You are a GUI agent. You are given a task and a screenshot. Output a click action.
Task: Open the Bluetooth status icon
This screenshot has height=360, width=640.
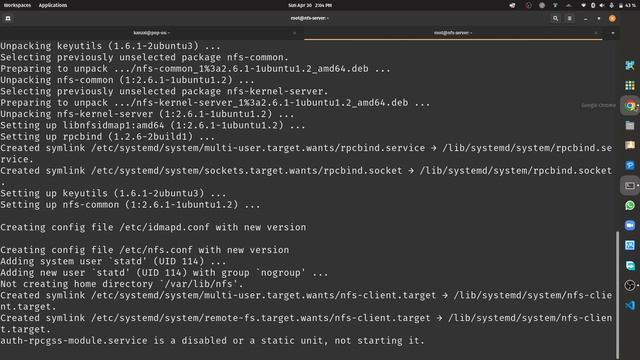click(593, 5)
